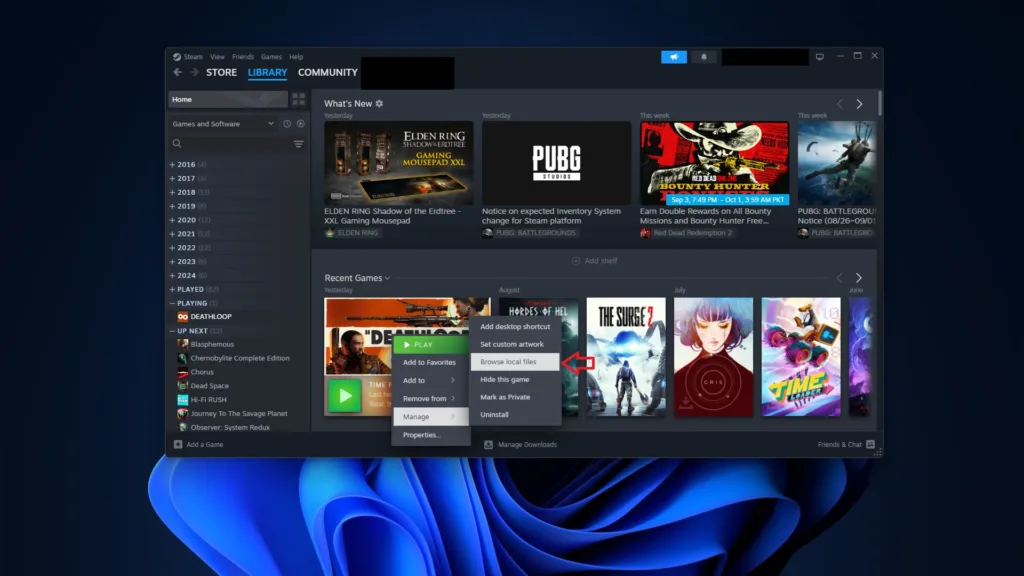Switch to Big Picture mode monitor icon
The height and width of the screenshot is (576, 1024).
(820, 57)
